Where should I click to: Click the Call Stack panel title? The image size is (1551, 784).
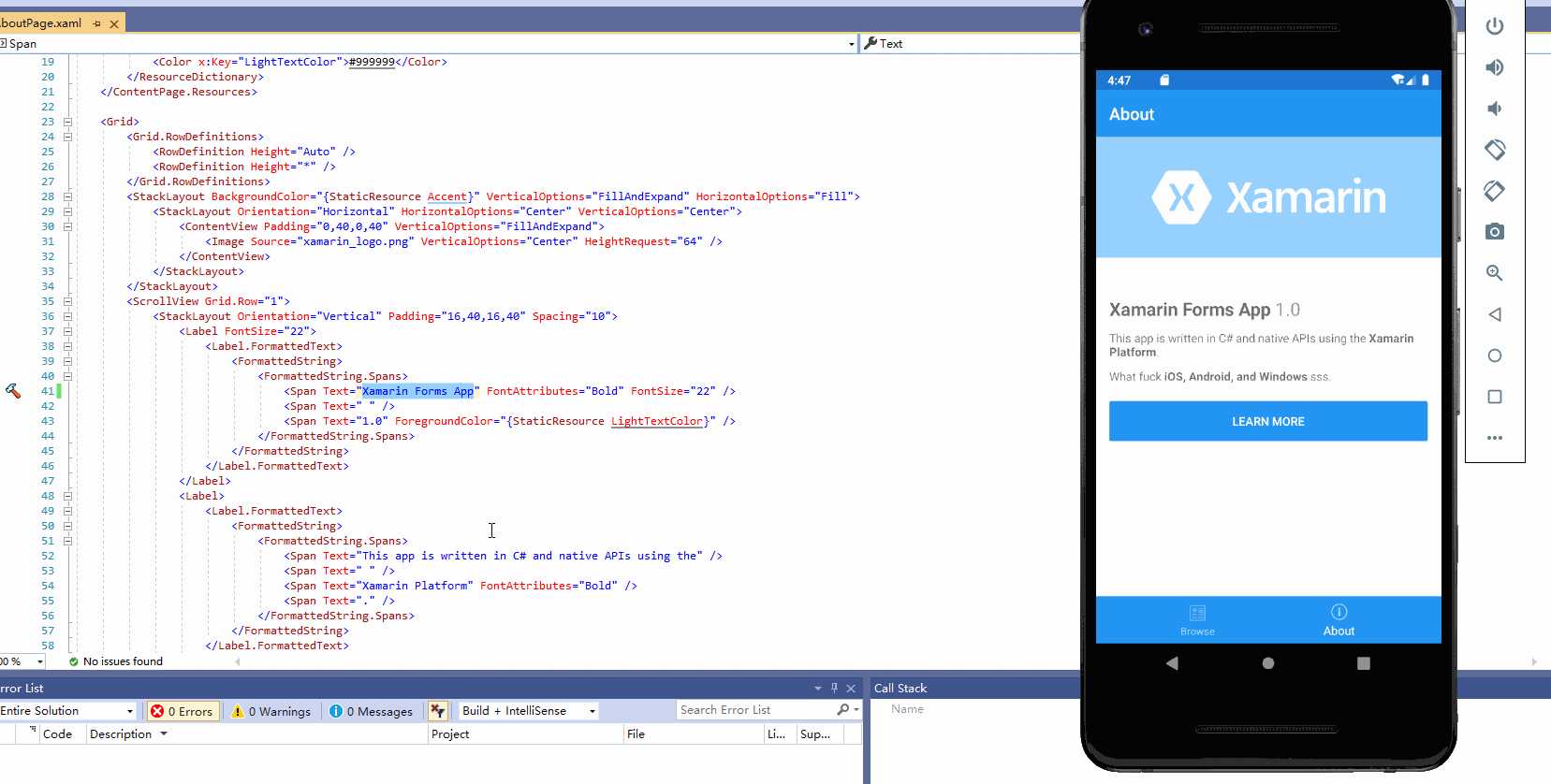900,689
